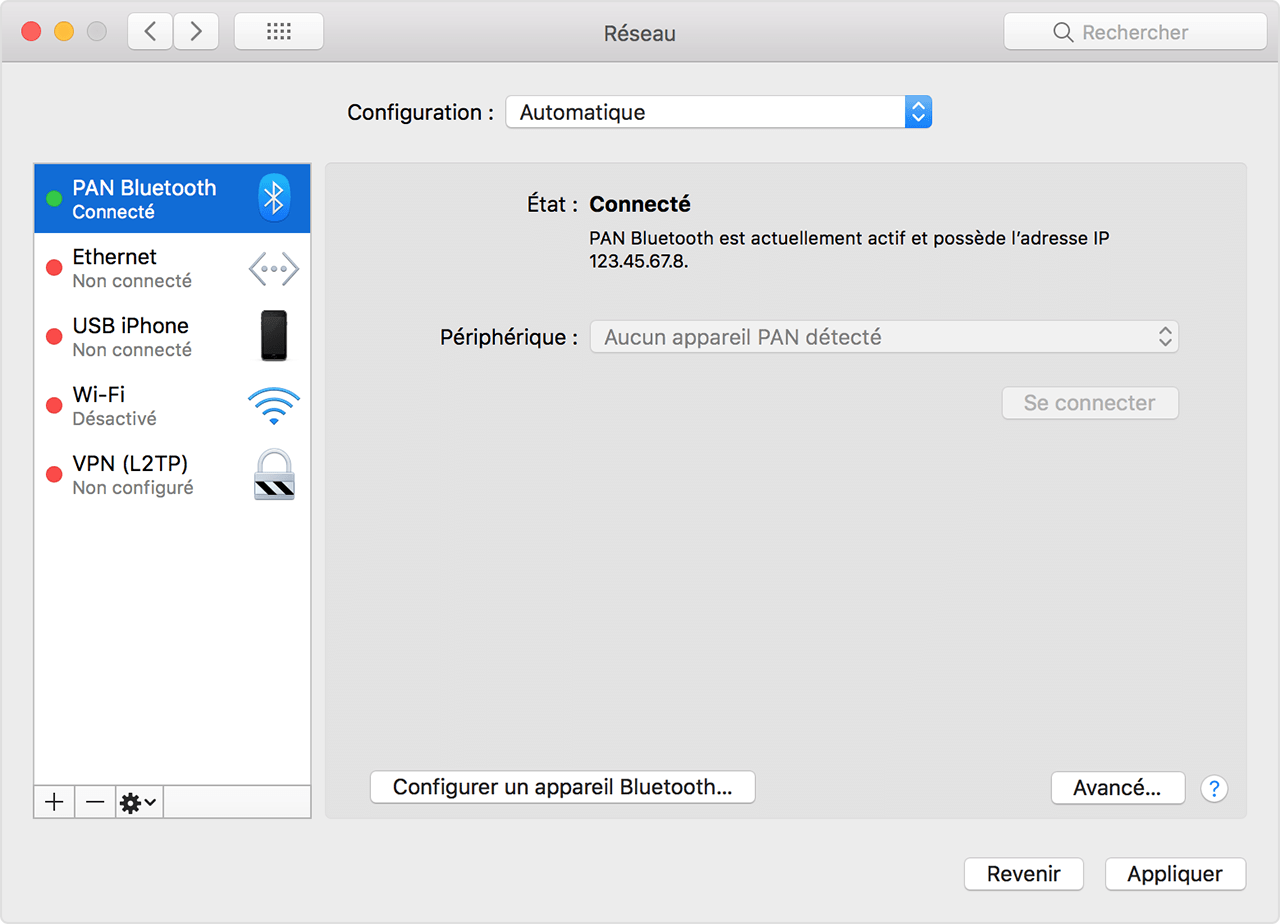Click the Se connecter button

pyautogui.click(x=1090, y=403)
